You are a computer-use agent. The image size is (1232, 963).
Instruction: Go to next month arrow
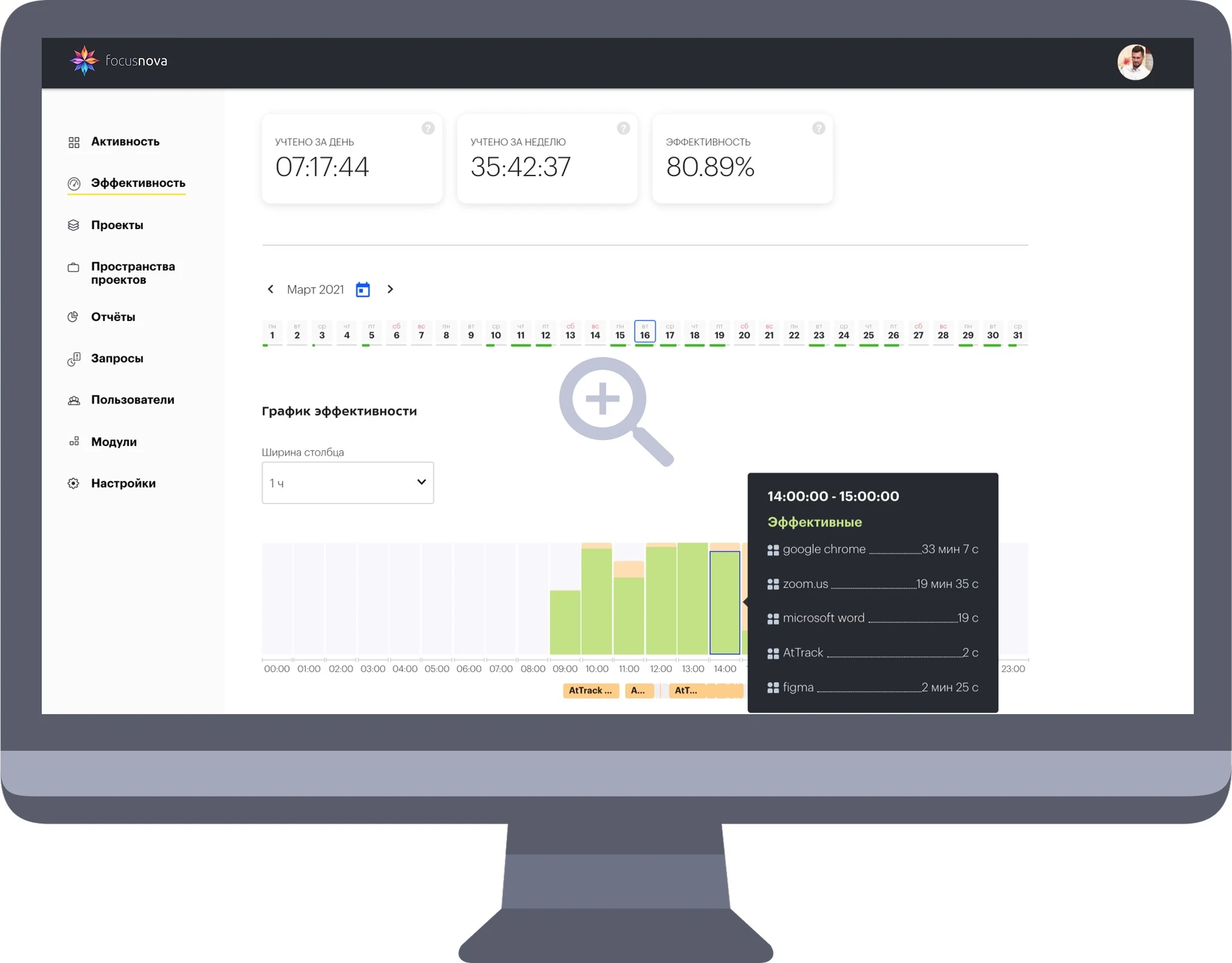click(390, 289)
